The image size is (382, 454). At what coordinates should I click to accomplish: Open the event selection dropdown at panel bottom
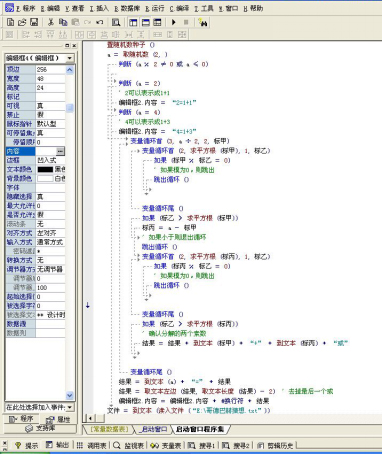tap(70, 407)
